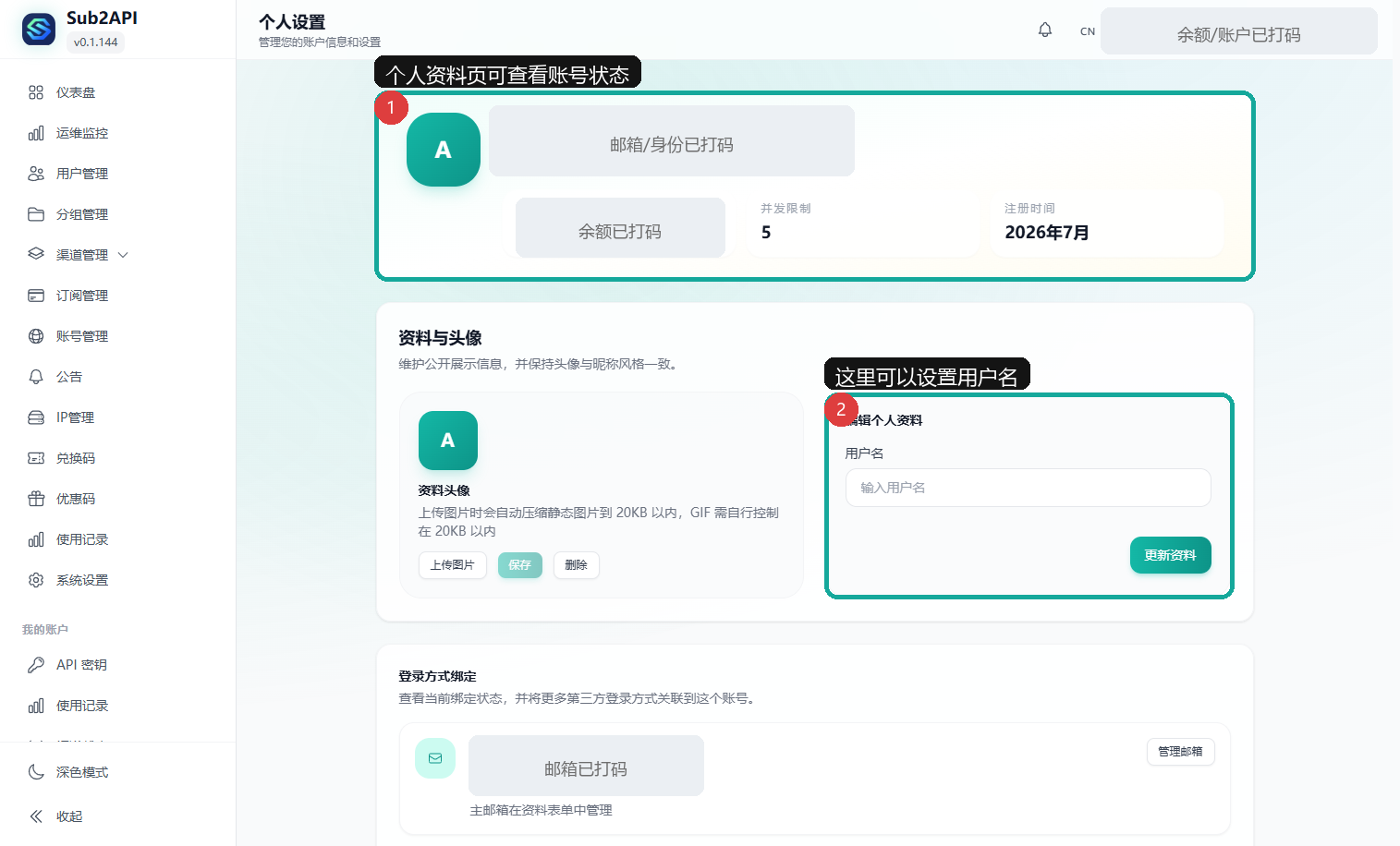The image size is (1400, 846).
Task: Click version label v0.1.144
Action: [95, 42]
